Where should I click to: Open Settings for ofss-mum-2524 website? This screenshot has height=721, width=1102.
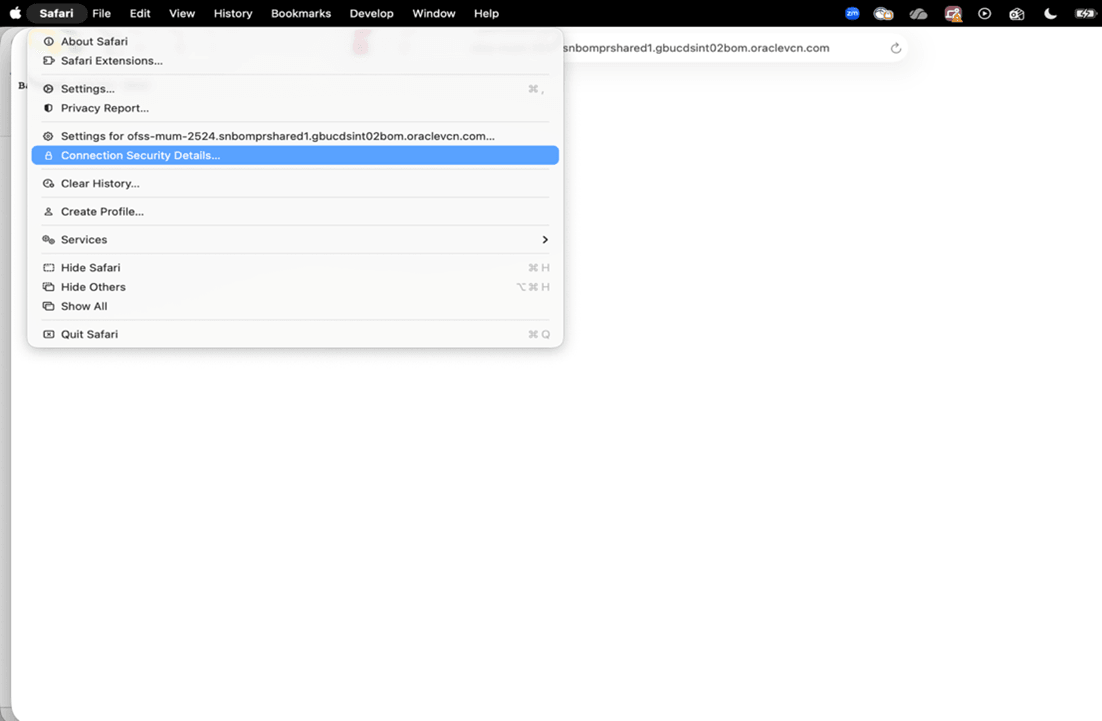[295, 136]
